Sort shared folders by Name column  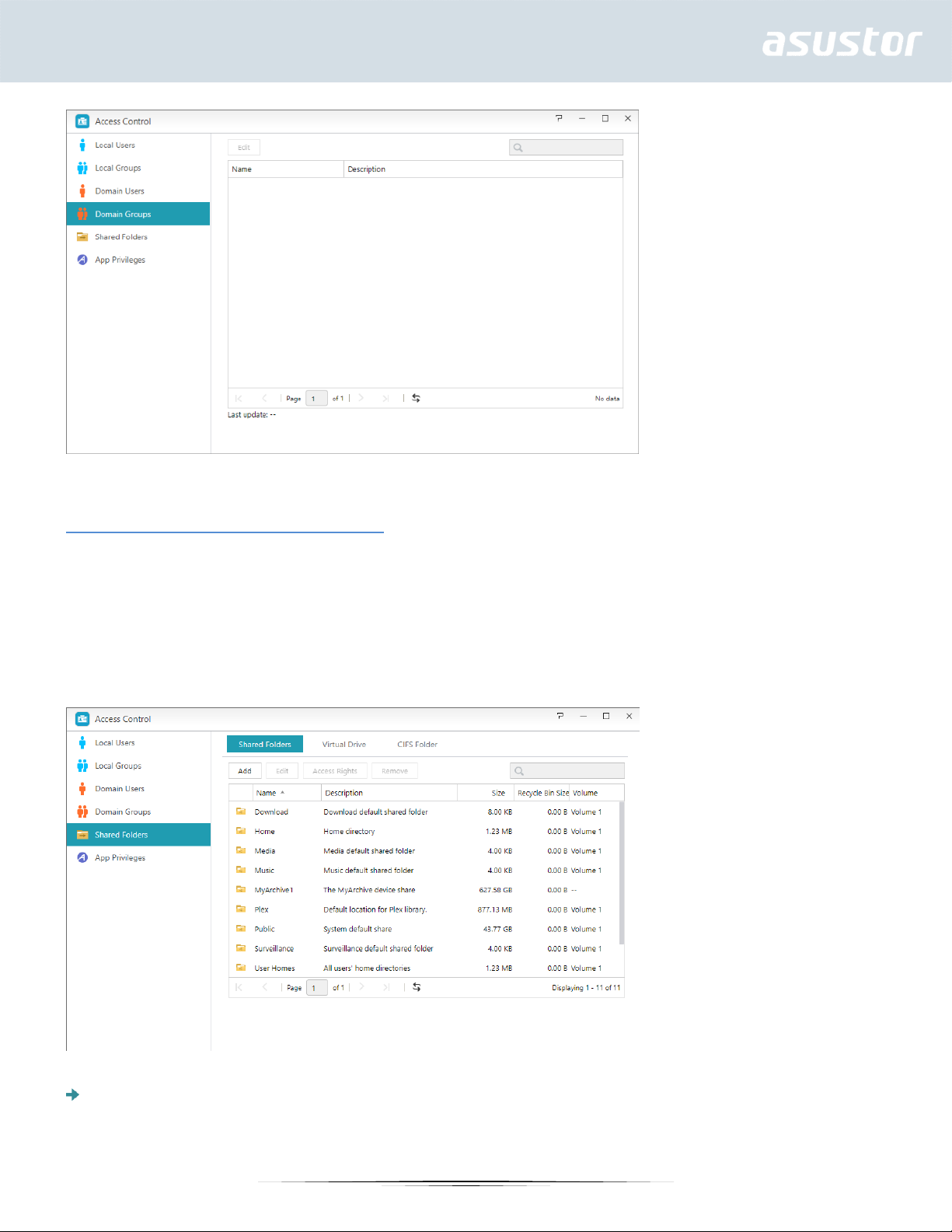(288, 793)
